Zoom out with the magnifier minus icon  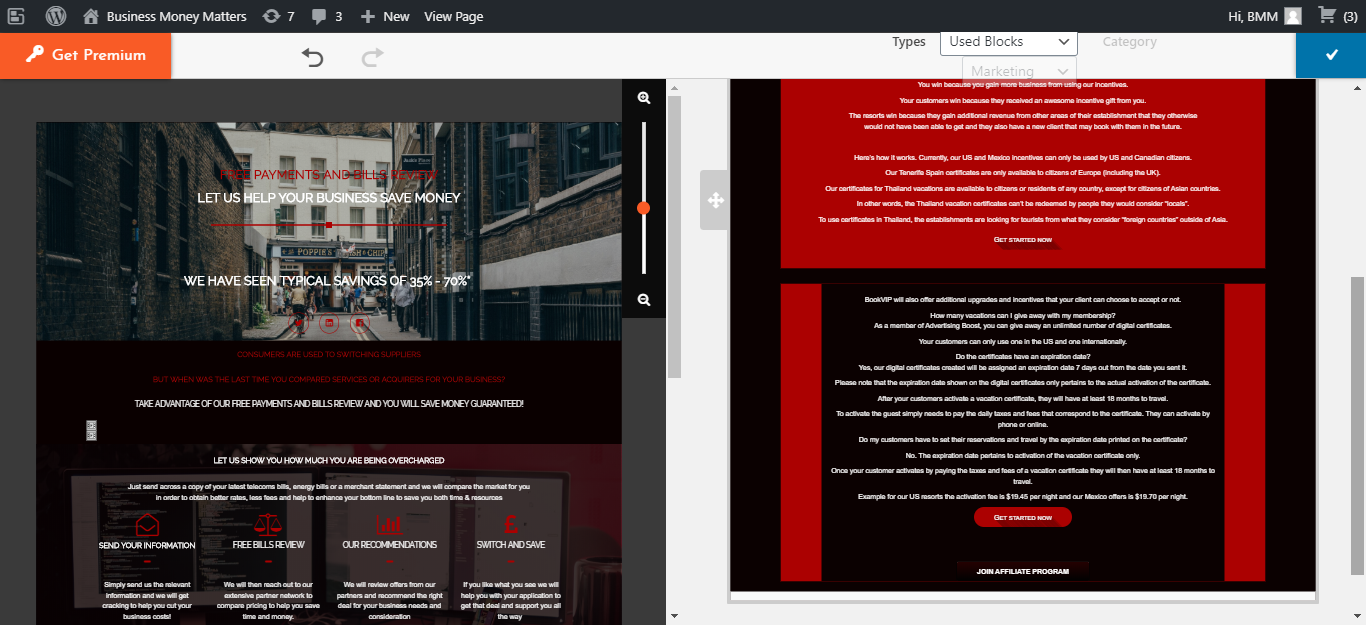coord(644,300)
